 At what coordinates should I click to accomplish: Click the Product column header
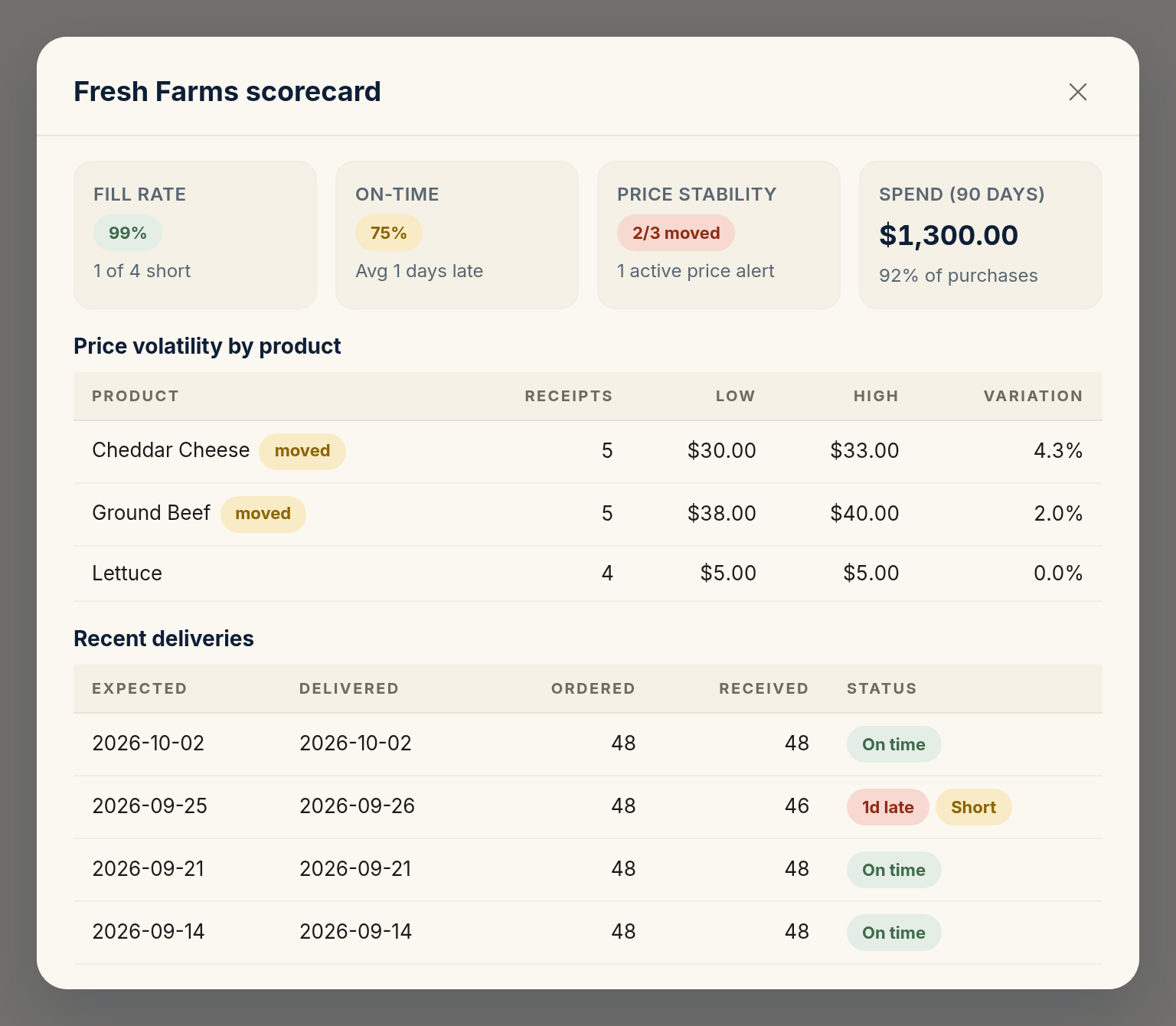pos(136,396)
